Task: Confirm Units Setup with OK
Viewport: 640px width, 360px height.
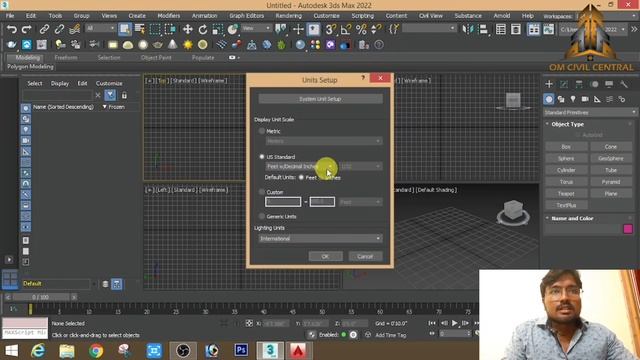Action: pos(325,256)
